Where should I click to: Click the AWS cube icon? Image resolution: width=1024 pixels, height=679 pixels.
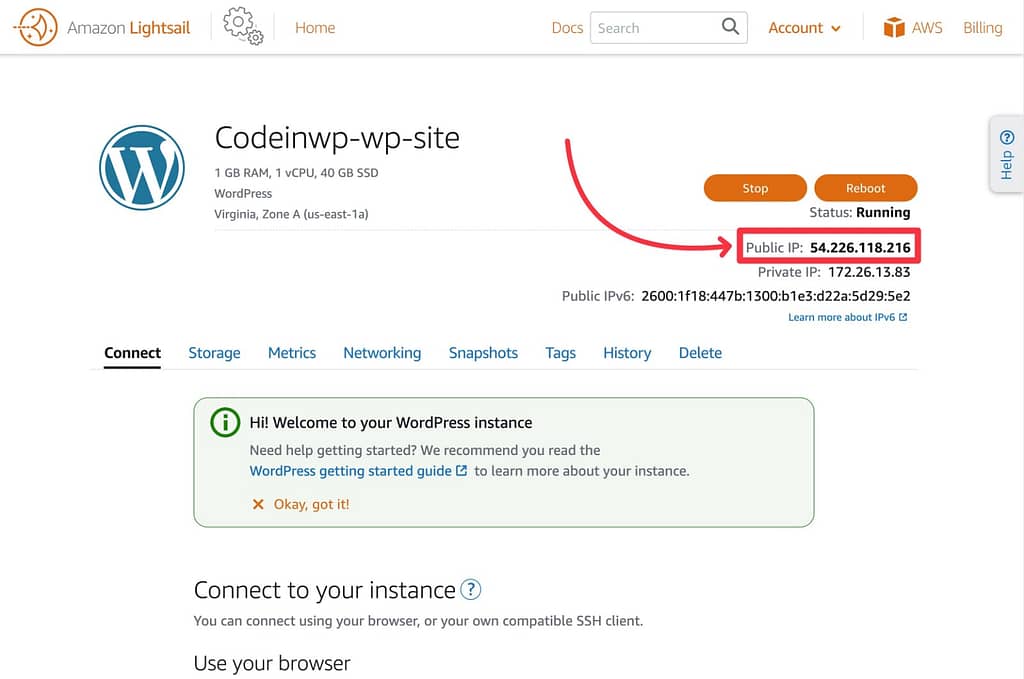[894, 27]
